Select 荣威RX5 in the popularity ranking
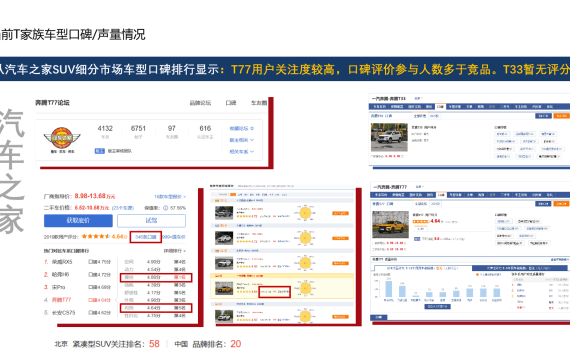570x360 pixels. tap(62, 262)
